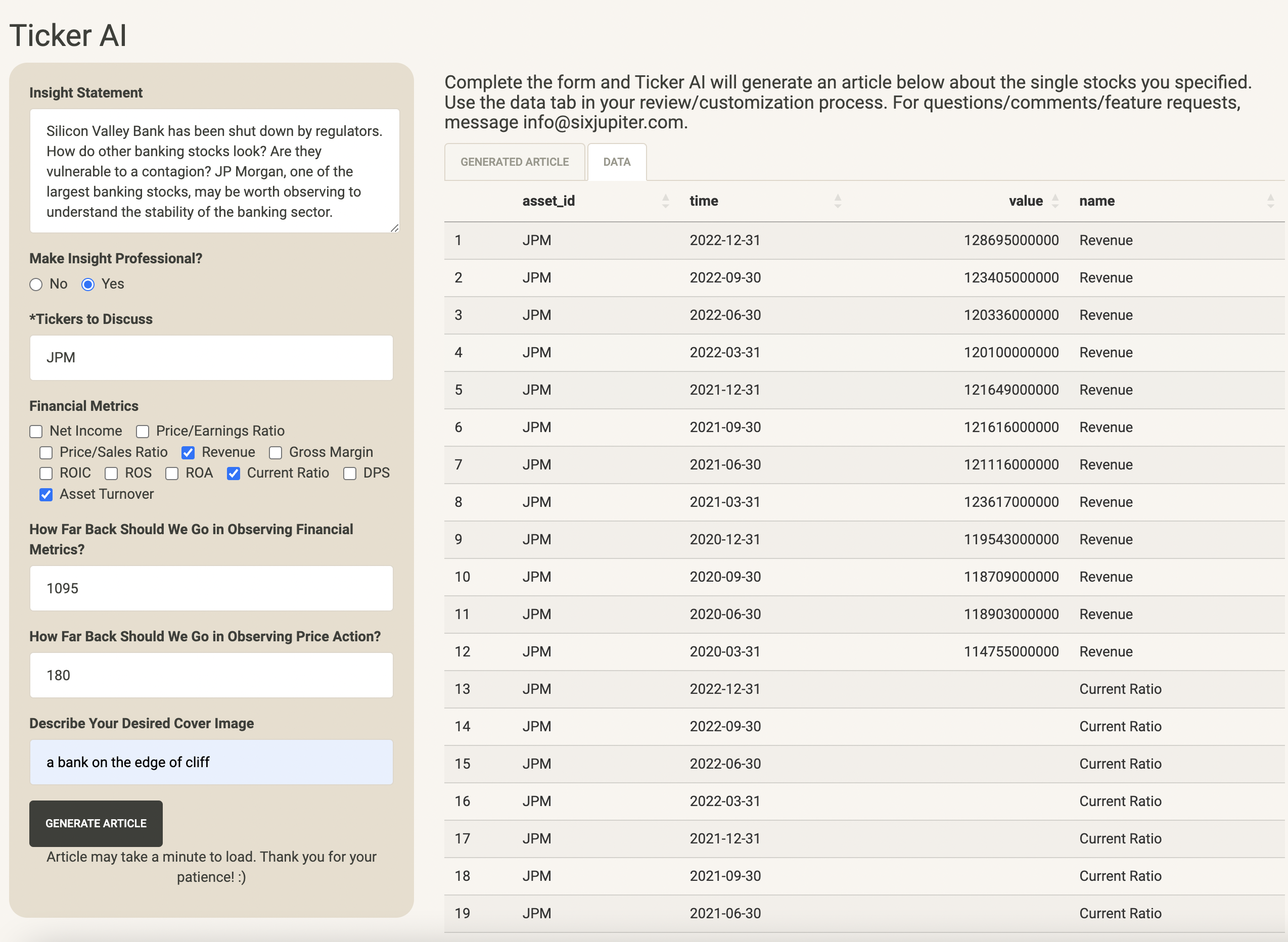The width and height of the screenshot is (1288, 942).
Task: Click the 2021-09-30 date in row 18
Action: tap(725, 876)
